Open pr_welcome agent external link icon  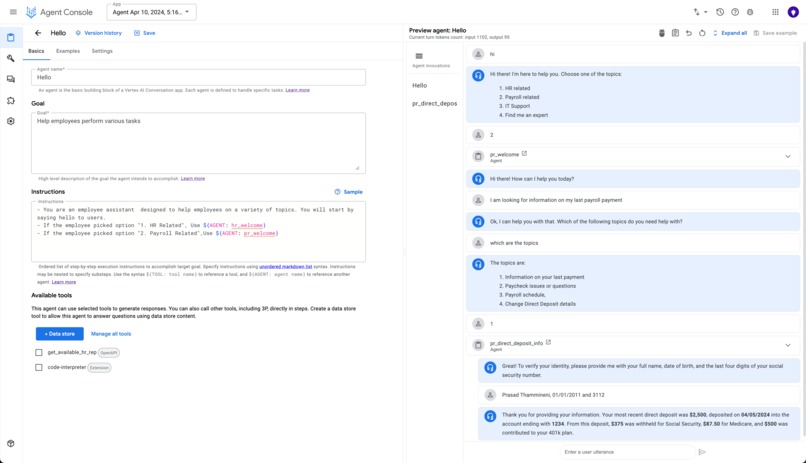[524, 154]
